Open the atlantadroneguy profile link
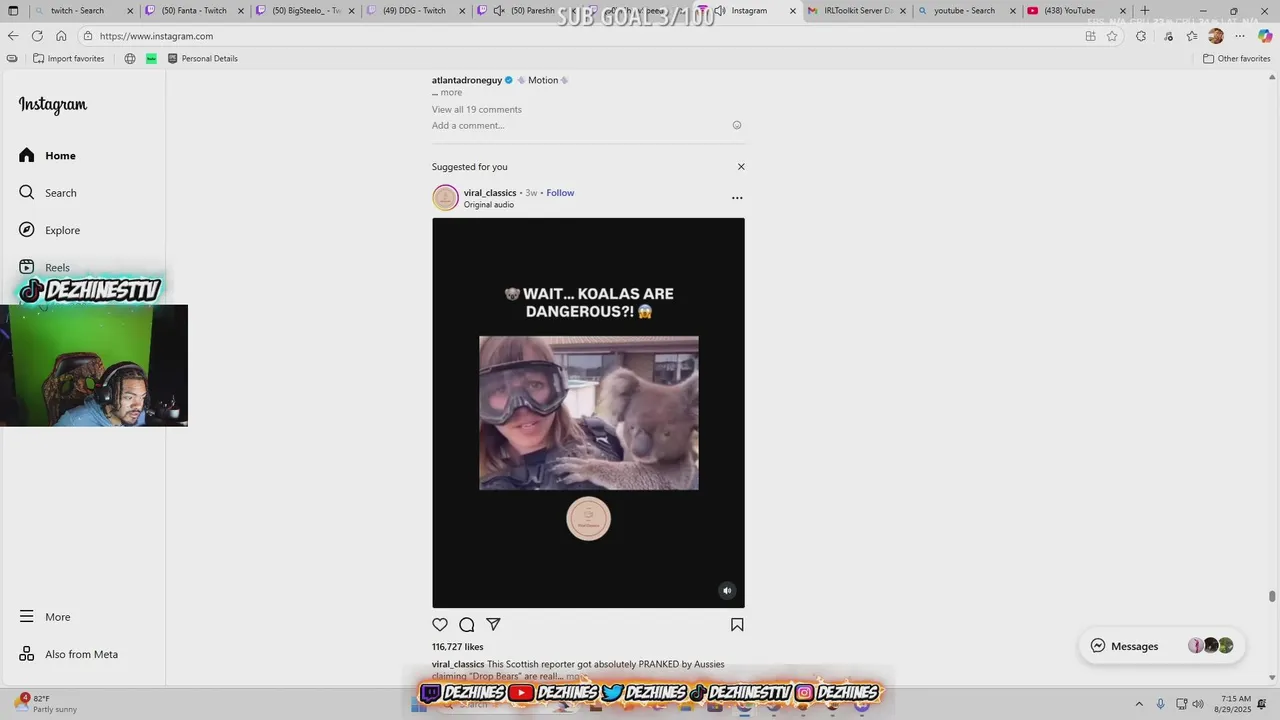The height and width of the screenshot is (720, 1280). pyautogui.click(x=467, y=80)
